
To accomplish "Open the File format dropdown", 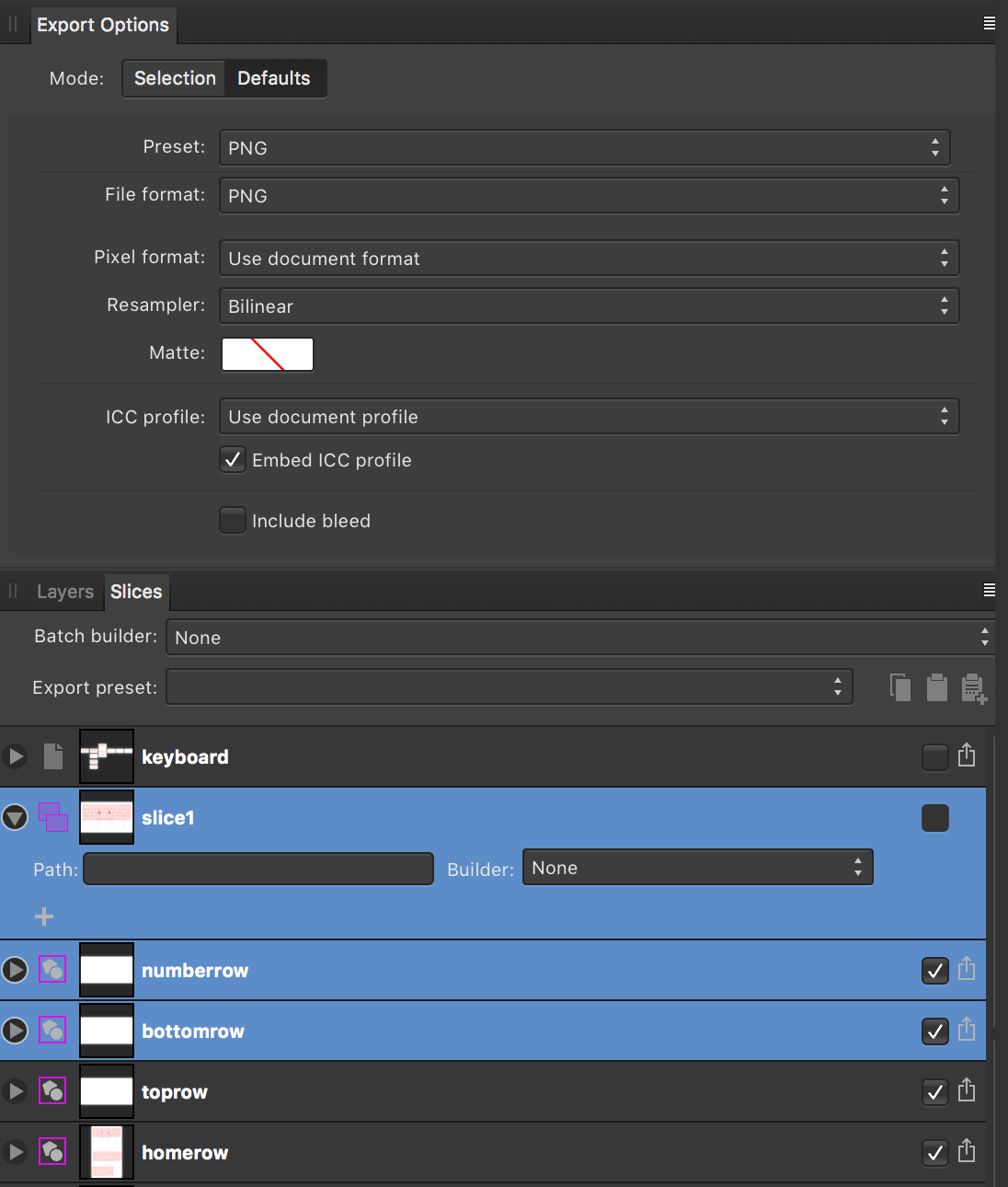I will pos(589,195).
